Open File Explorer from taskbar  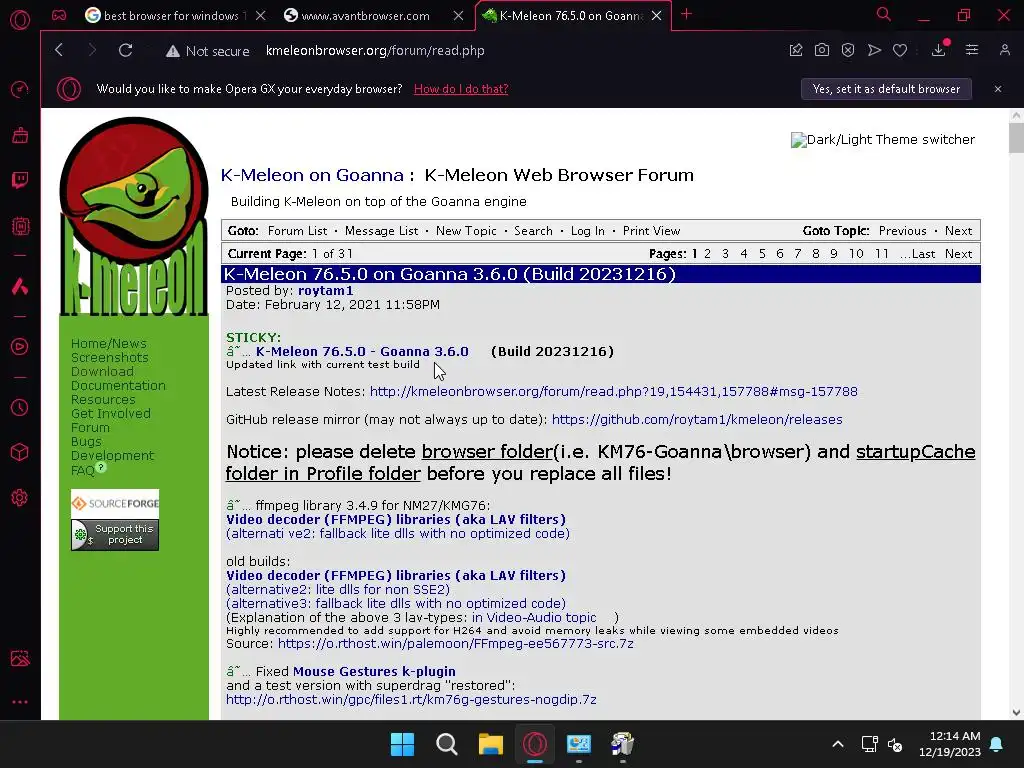pyautogui.click(x=490, y=744)
